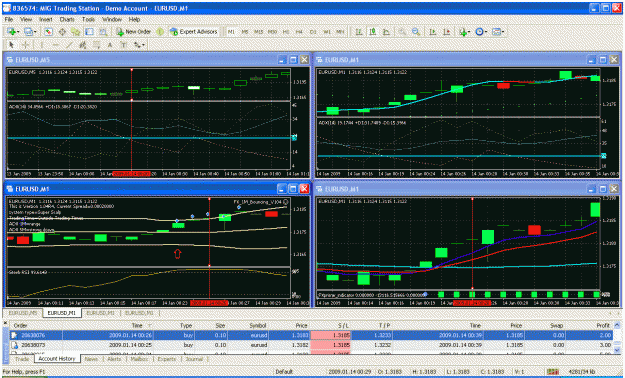Image resolution: width=625 pixels, height=378 pixels.
Task: Open the New Chart dropdown in toolbar
Action: pyautogui.click(x=12, y=32)
